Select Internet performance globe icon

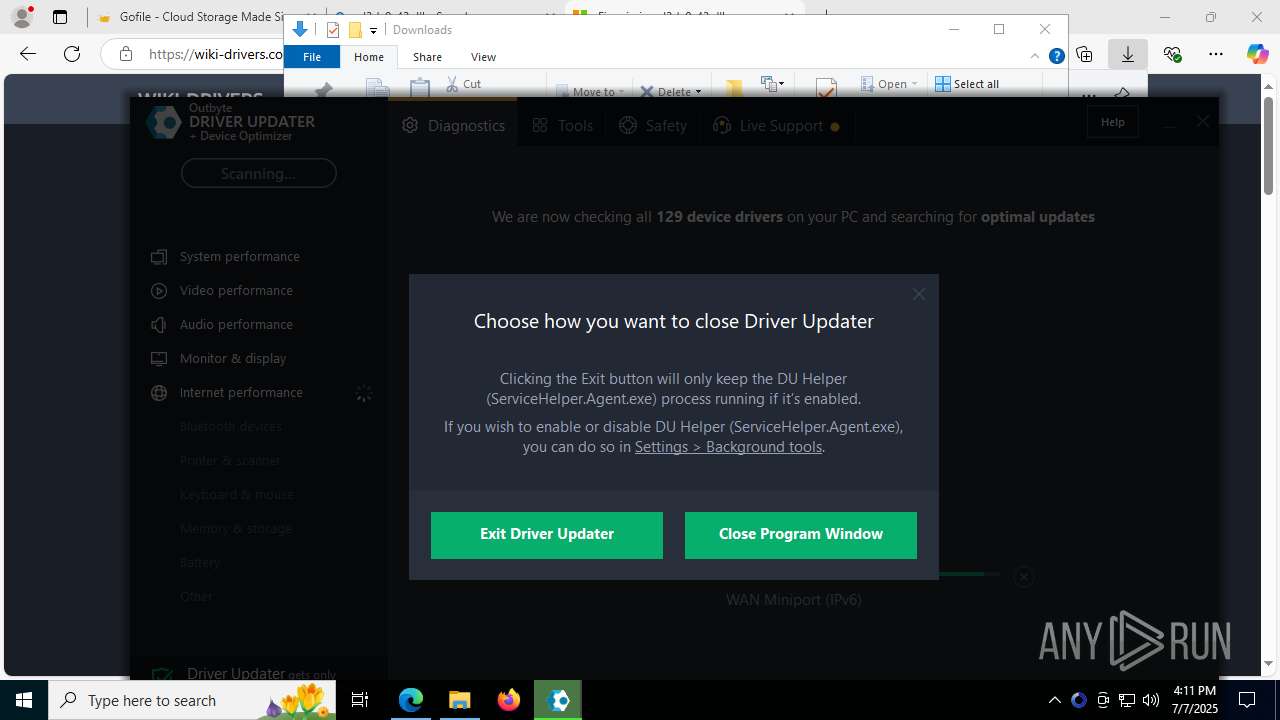(159, 393)
